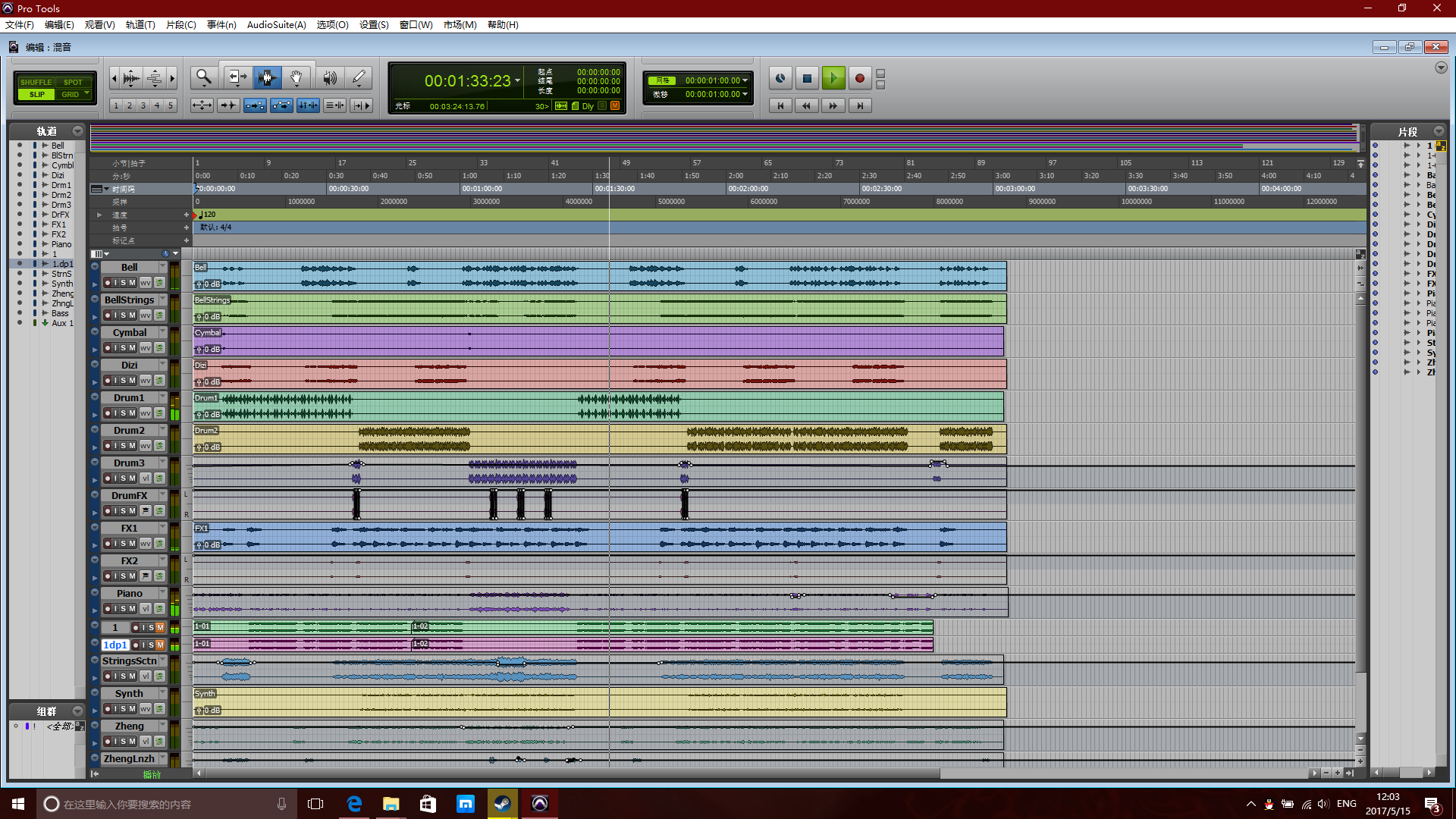Click the horizontal timeline scrollbar
1456x819 pixels.
coord(573,773)
